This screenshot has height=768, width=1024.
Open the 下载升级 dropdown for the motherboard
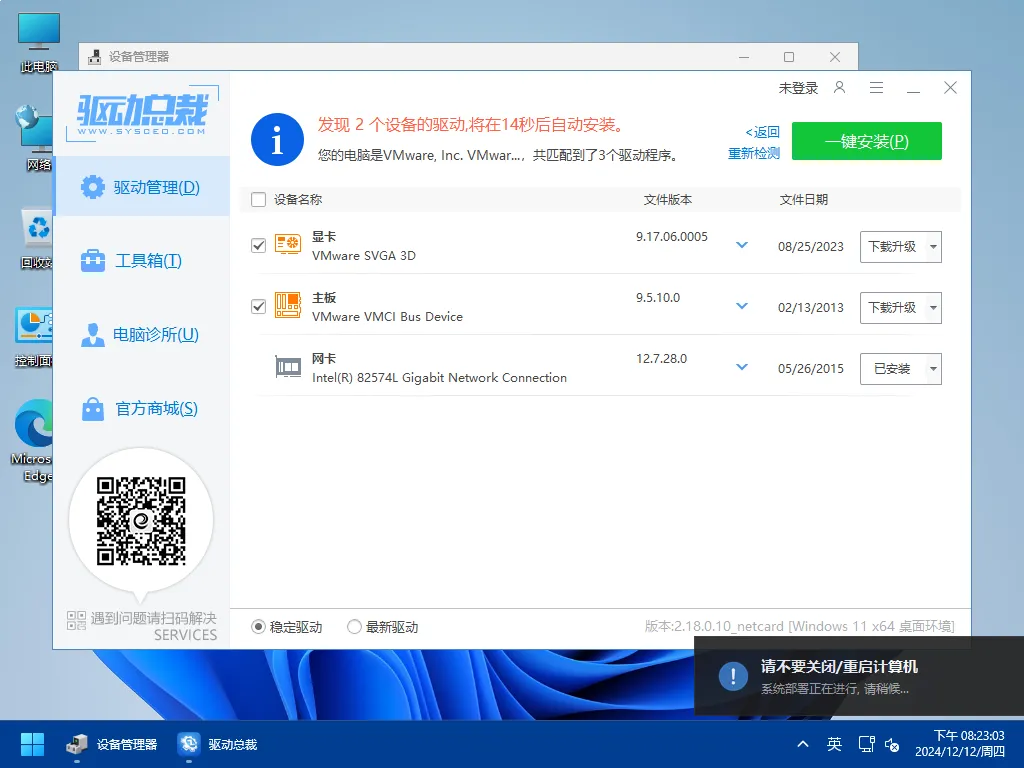click(x=933, y=308)
